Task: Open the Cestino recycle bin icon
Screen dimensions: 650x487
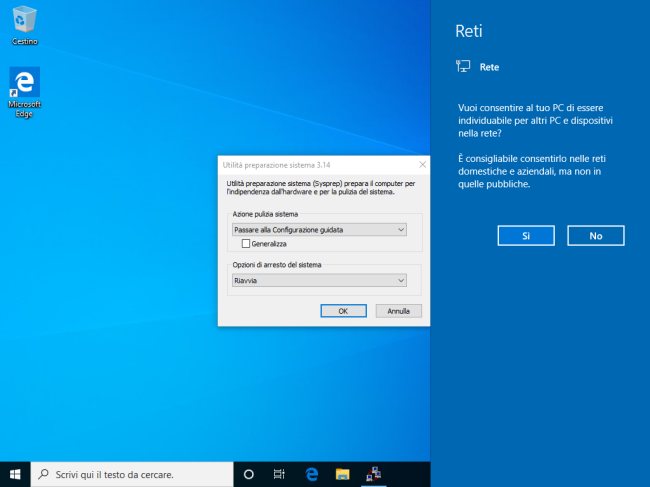Action: (24, 25)
